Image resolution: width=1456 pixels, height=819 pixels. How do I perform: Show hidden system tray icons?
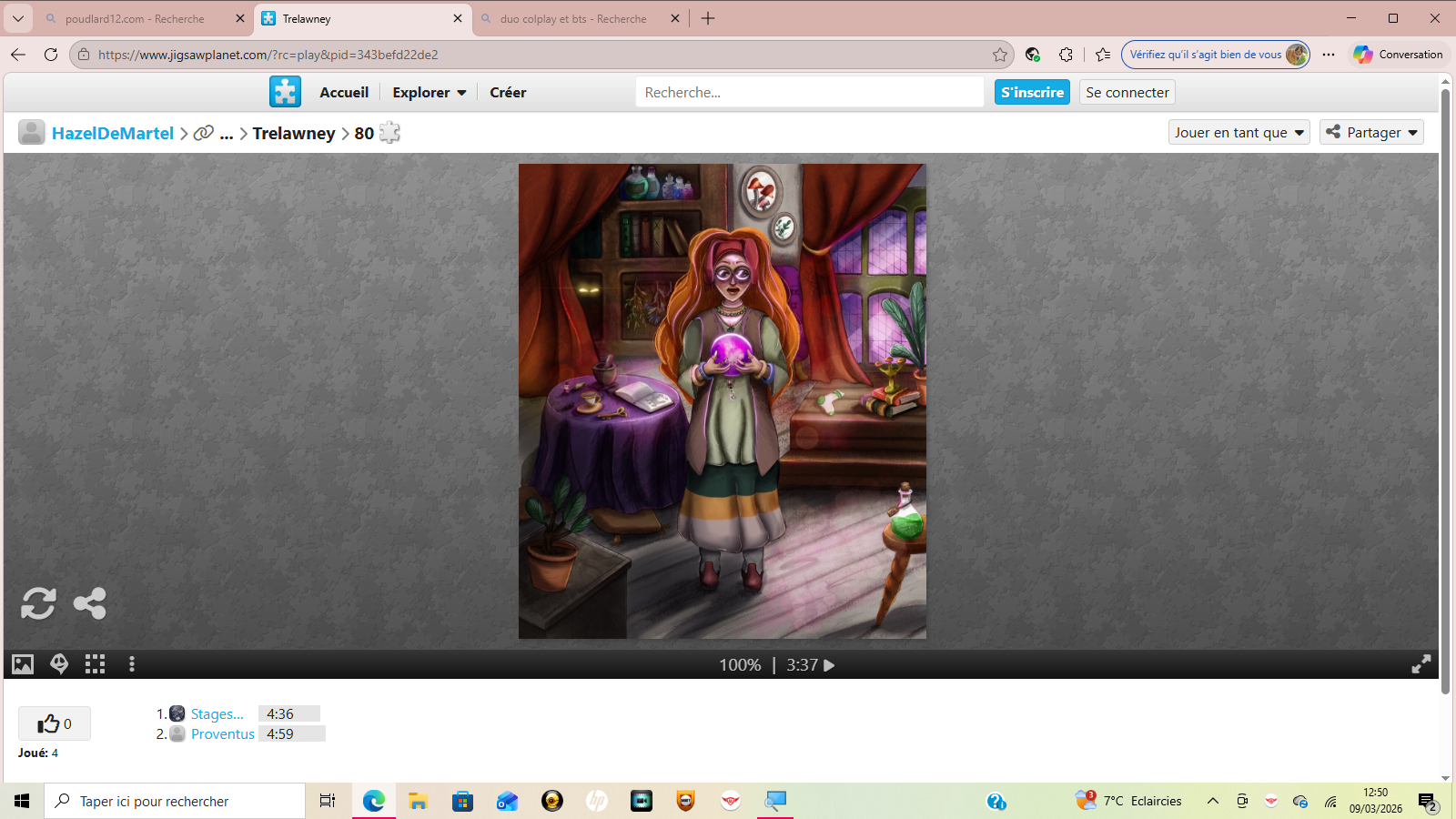1212,801
